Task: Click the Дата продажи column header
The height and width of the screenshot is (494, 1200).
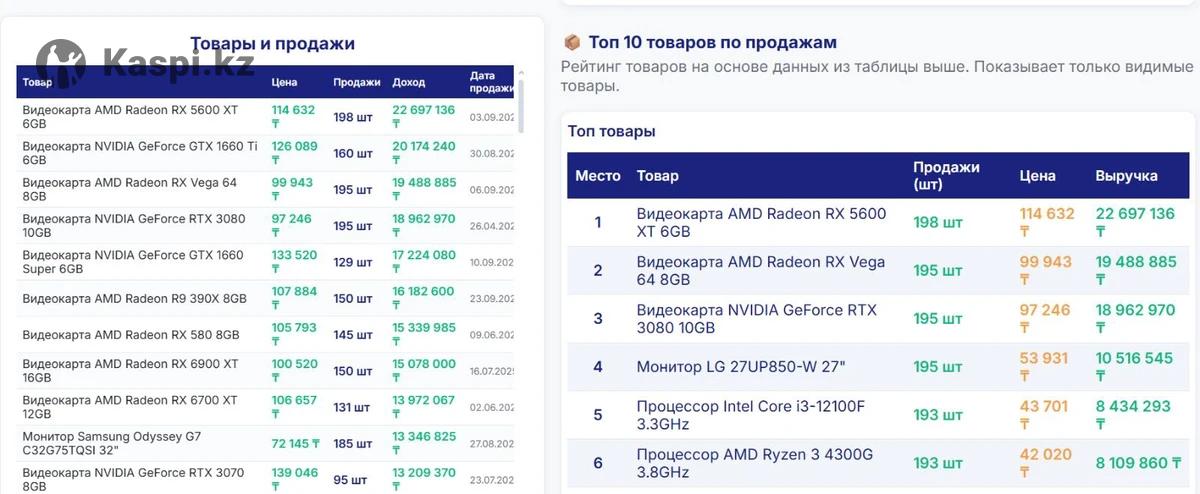Action: (489, 82)
